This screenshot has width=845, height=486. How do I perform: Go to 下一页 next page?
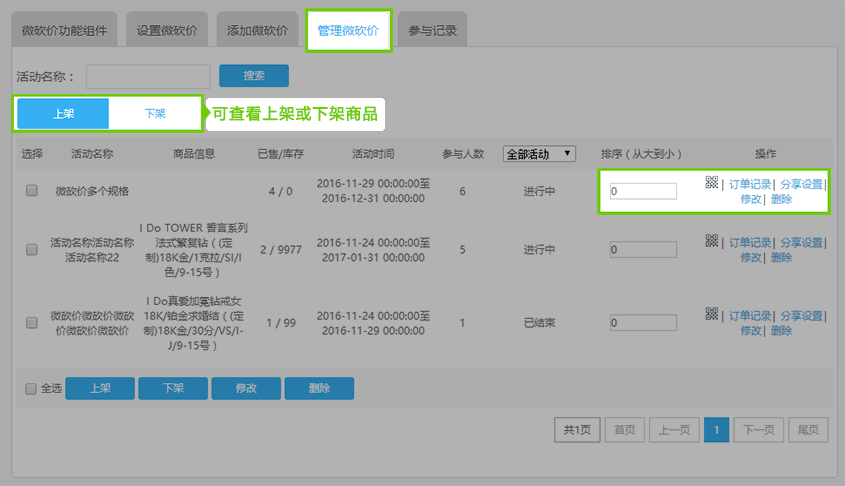click(758, 430)
